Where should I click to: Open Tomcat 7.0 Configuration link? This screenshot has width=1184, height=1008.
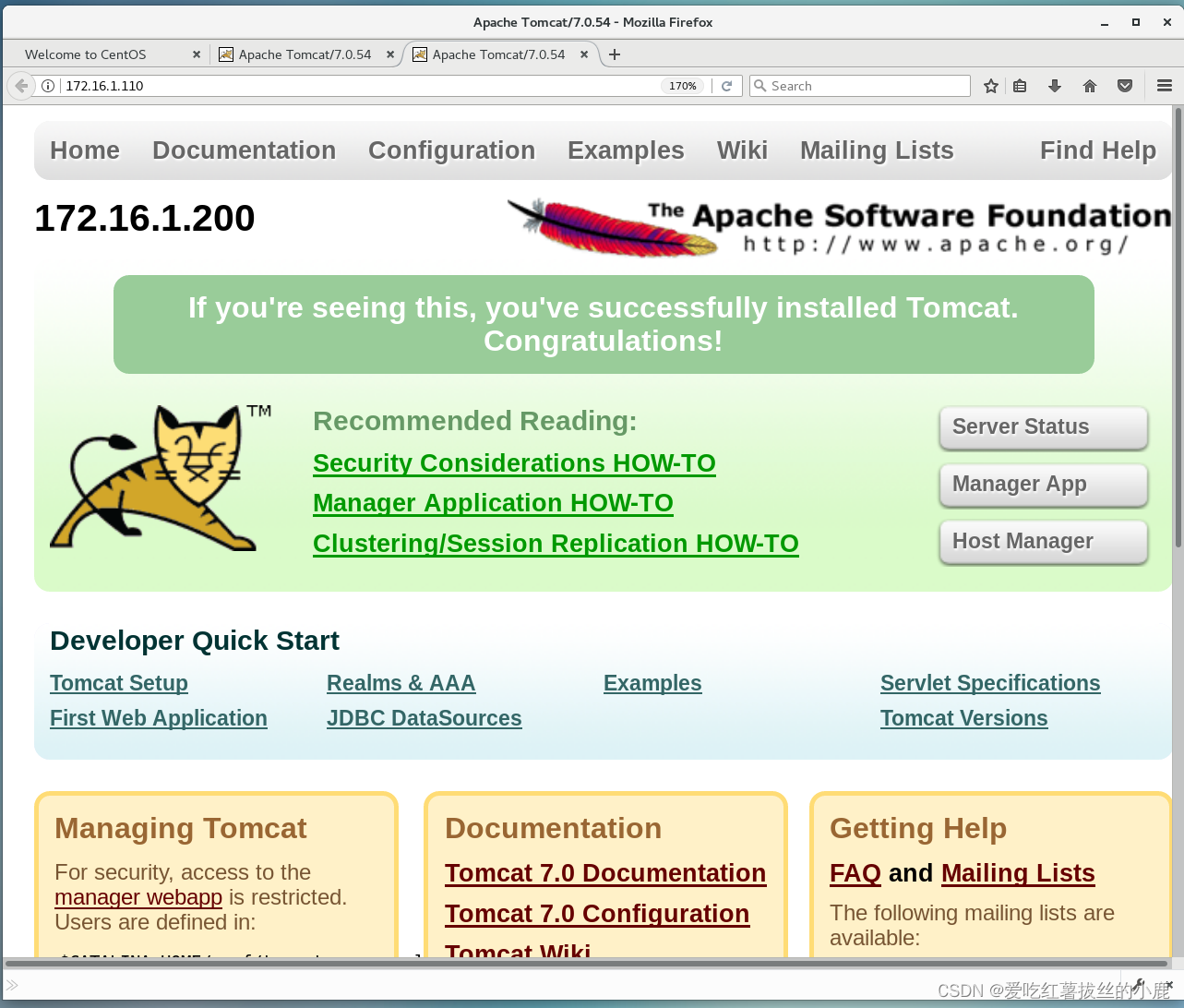coord(597,914)
